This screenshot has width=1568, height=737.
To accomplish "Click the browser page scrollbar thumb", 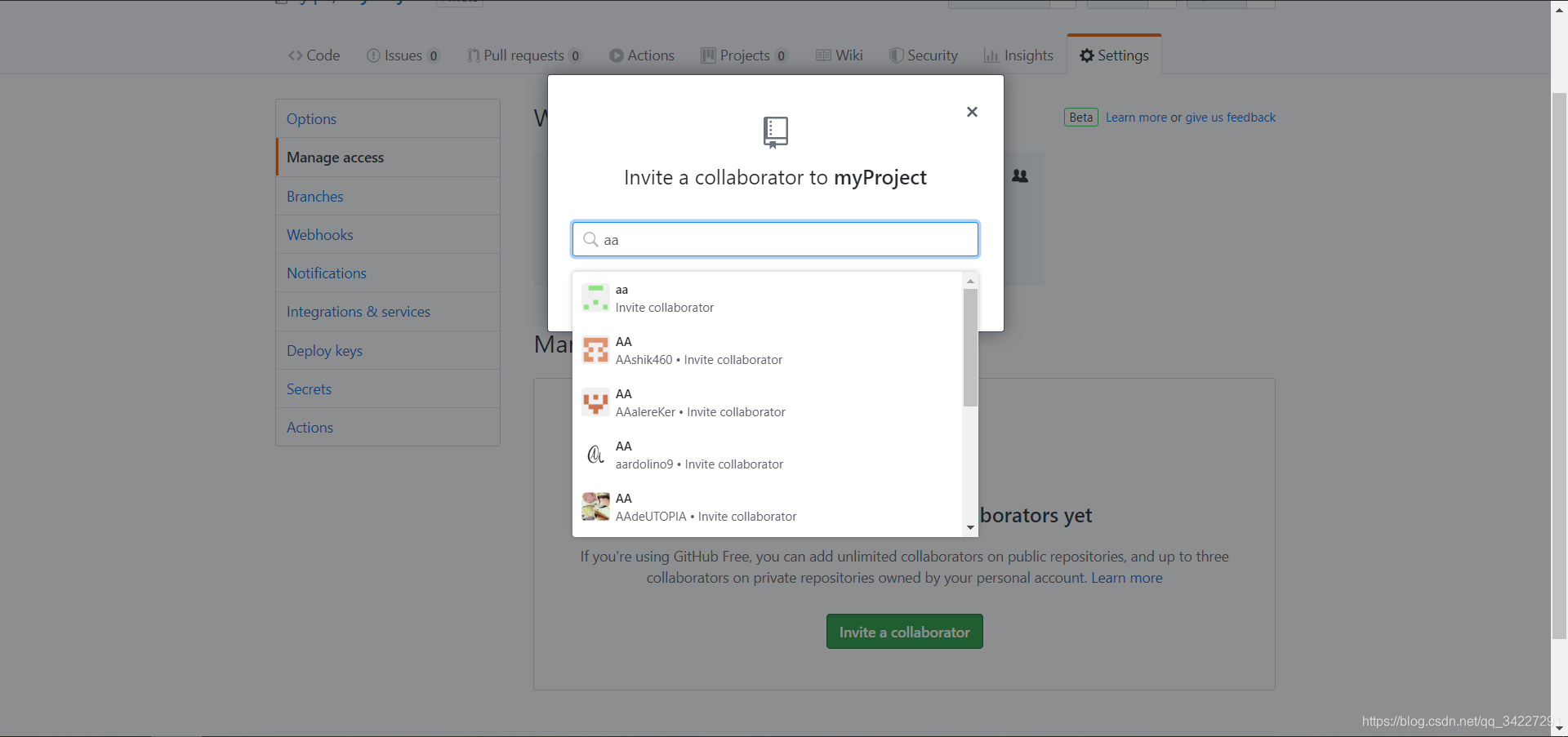I will 1559,366.
